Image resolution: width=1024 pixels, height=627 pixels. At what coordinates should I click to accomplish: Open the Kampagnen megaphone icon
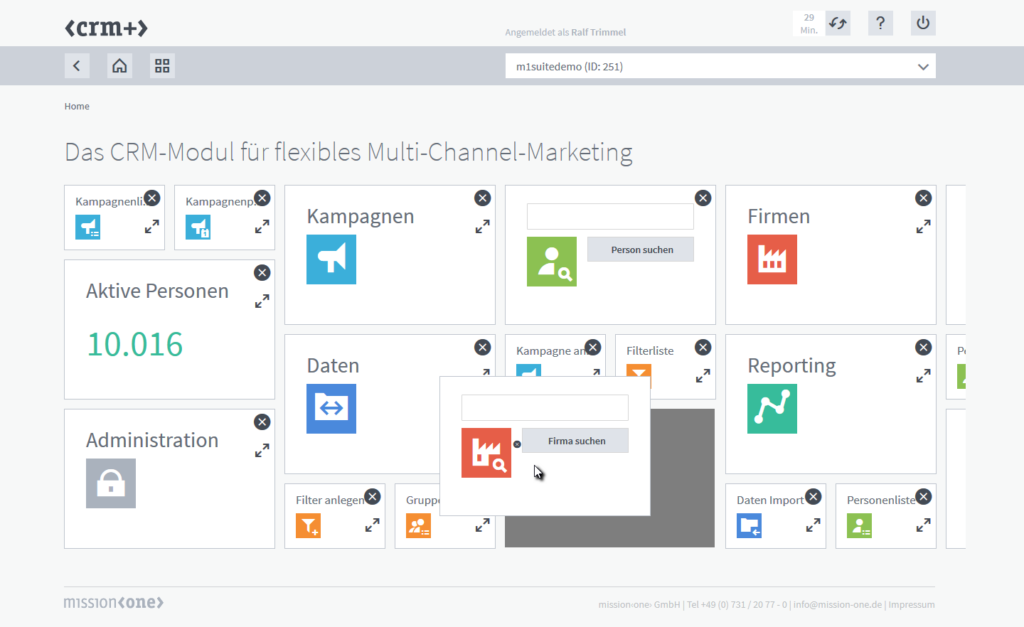(x=331, y=259)
